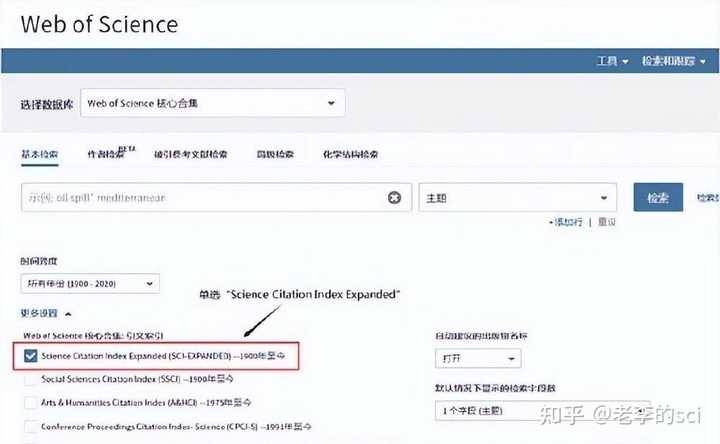Image resolution: width=720 pixels, height=444 pixels.
Task: Collapse the 更多设置 section
Action: [x=45, y=313]
